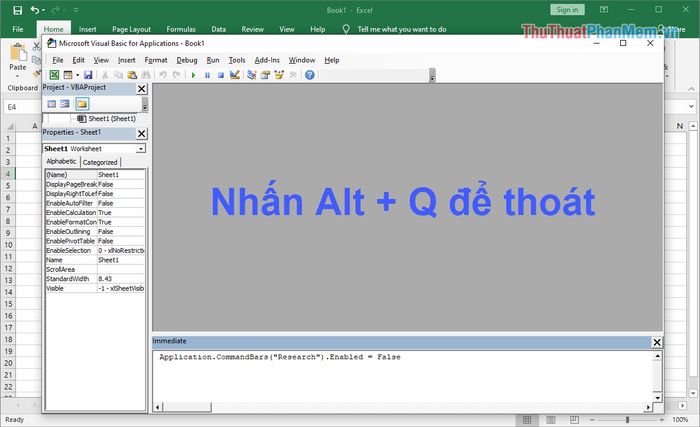Select the EnableAutoFilter property row
700x427 pixels.
pos(95,203)
